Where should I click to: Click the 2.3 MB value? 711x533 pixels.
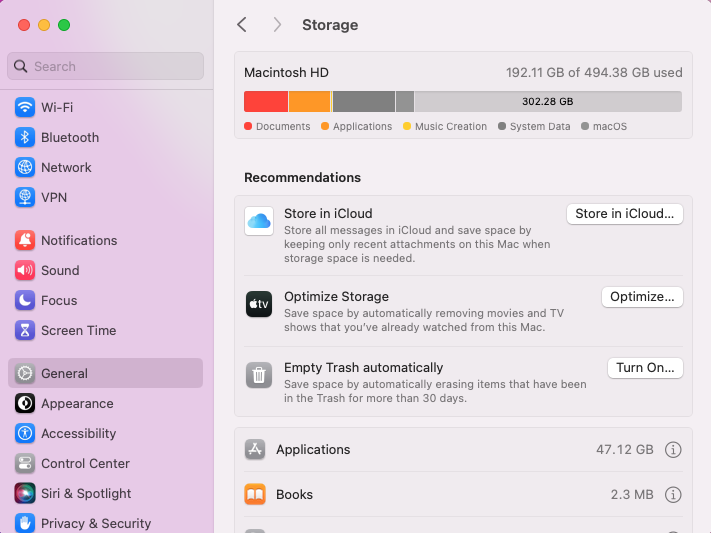tap(632, 494)
